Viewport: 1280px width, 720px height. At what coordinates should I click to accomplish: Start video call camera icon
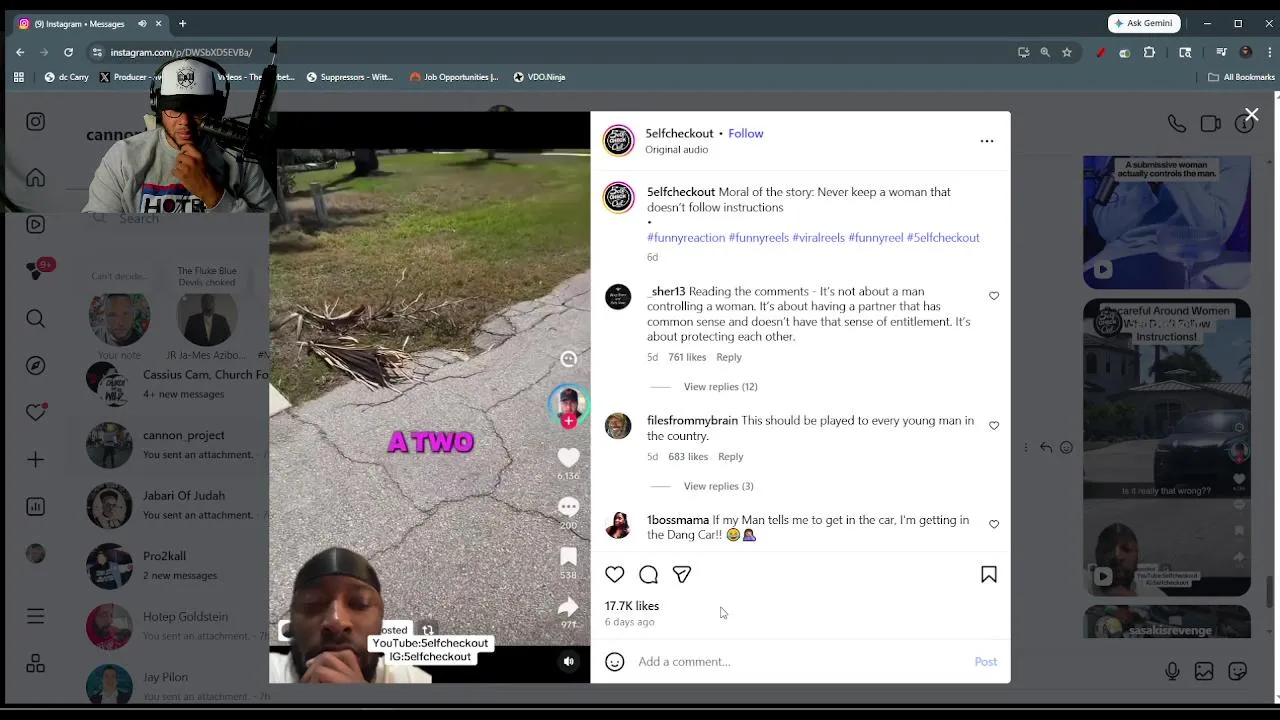pyautogui.click(x=1210, y=124)
